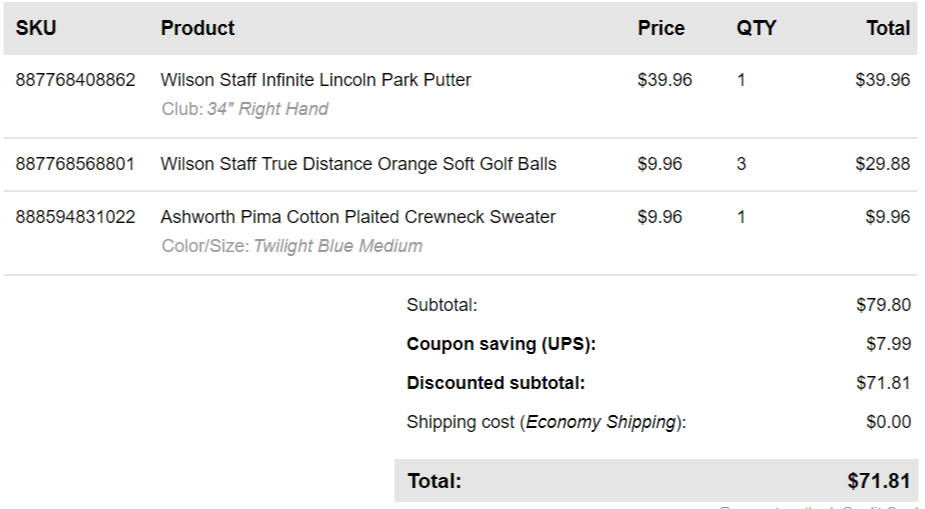Screen dimensions: 925x509
Task: Click the golf balls quantity value 3
Action: pos(741,164)
